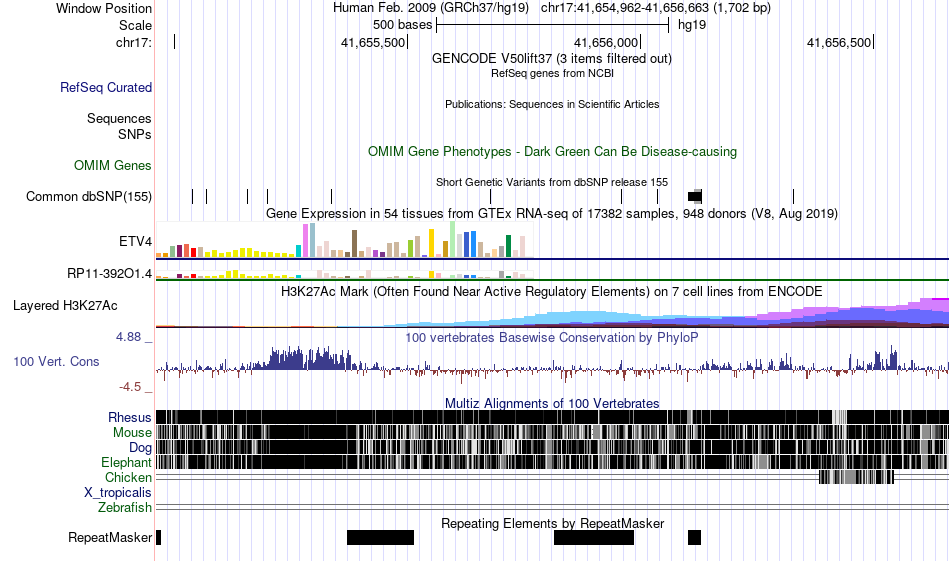Screen dimensions: 950x561
Task: Open RefSeq genes from NCBI title
Action: (x=552, y=73)
